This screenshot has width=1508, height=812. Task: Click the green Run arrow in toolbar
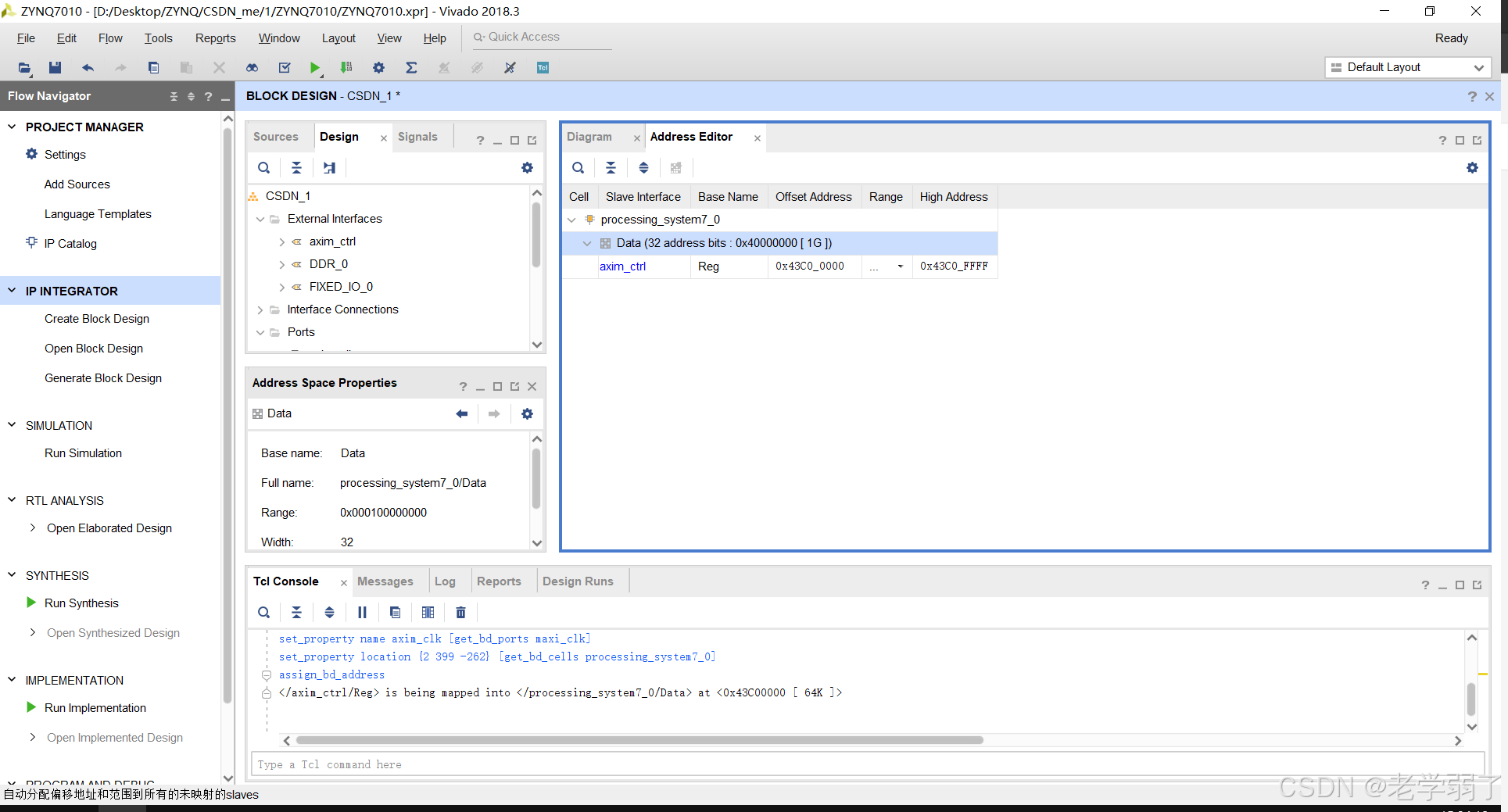314,68
